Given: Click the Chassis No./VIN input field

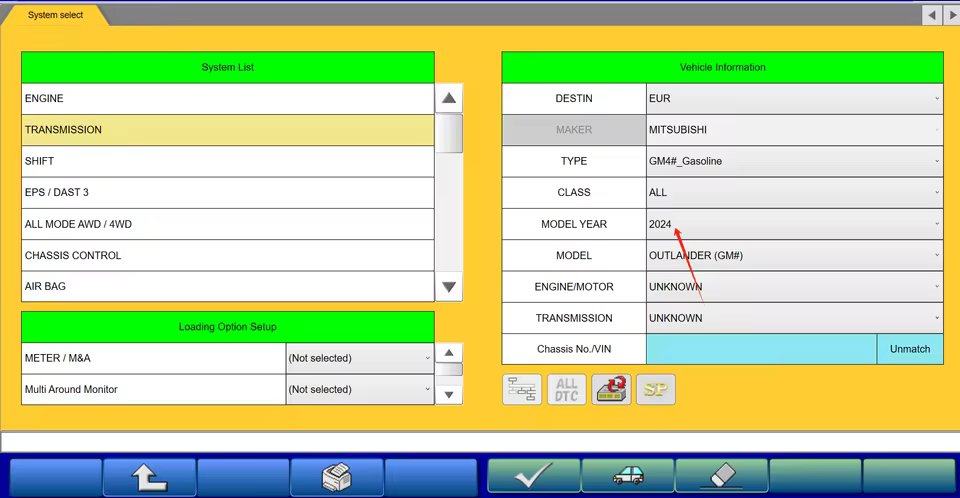Looking at the screenshot, I should pos(761,349).
